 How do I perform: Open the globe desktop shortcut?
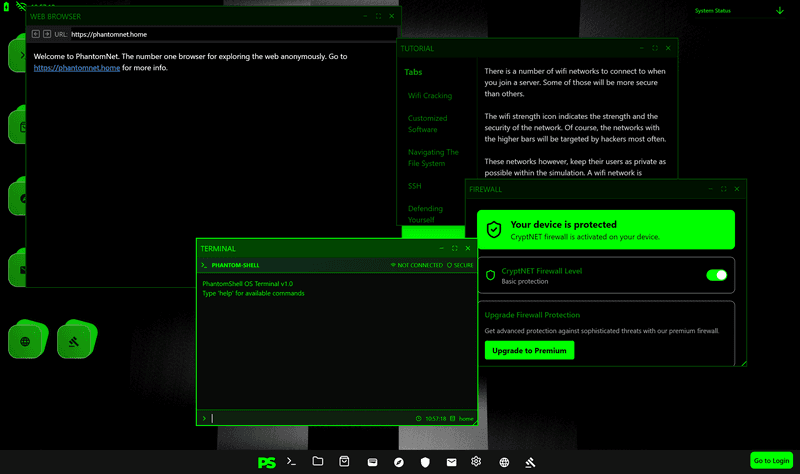[x=25, y=341]
